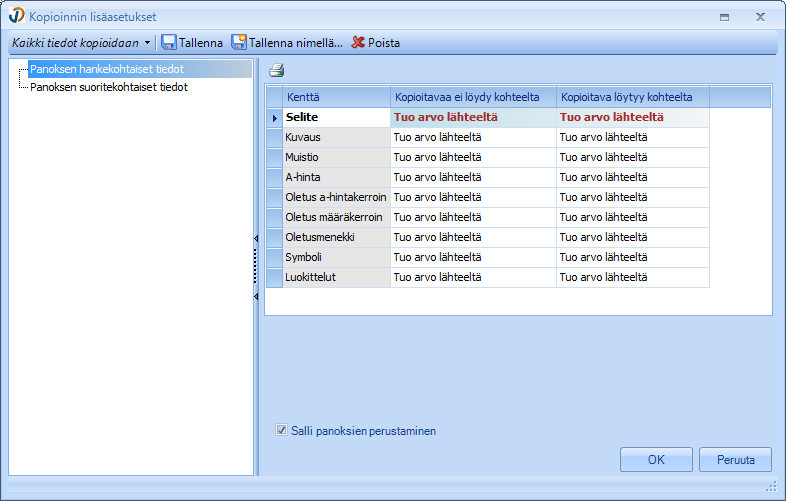Select Oletus a-hintakerroin field cell
Screen dimensions: 786x501
click(x=336, y=198)
